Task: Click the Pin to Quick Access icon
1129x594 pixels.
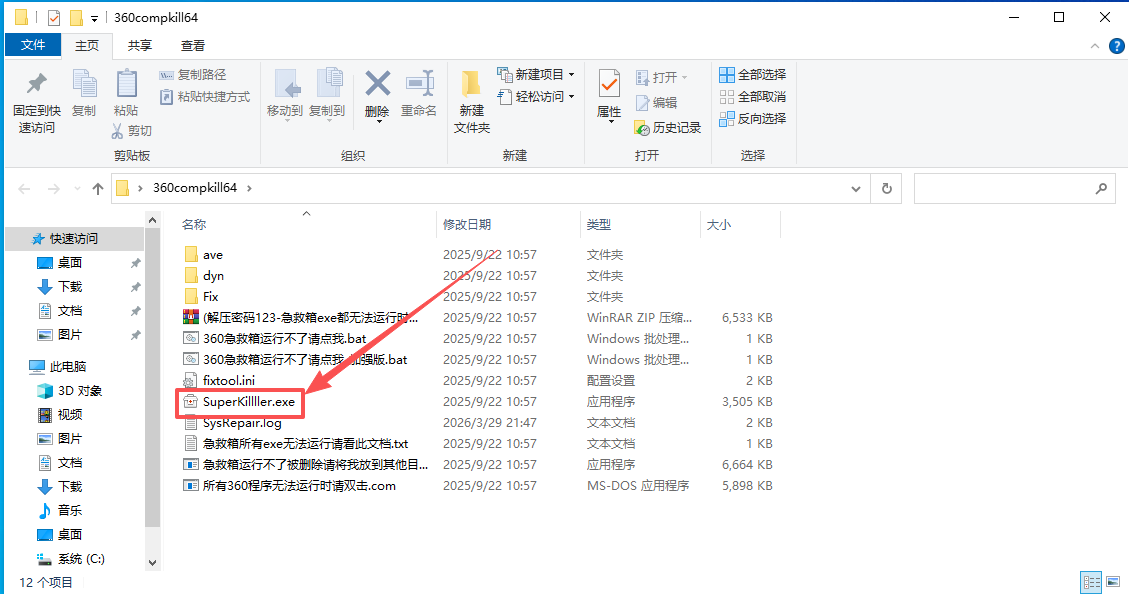Action: [x=36, y=85]
